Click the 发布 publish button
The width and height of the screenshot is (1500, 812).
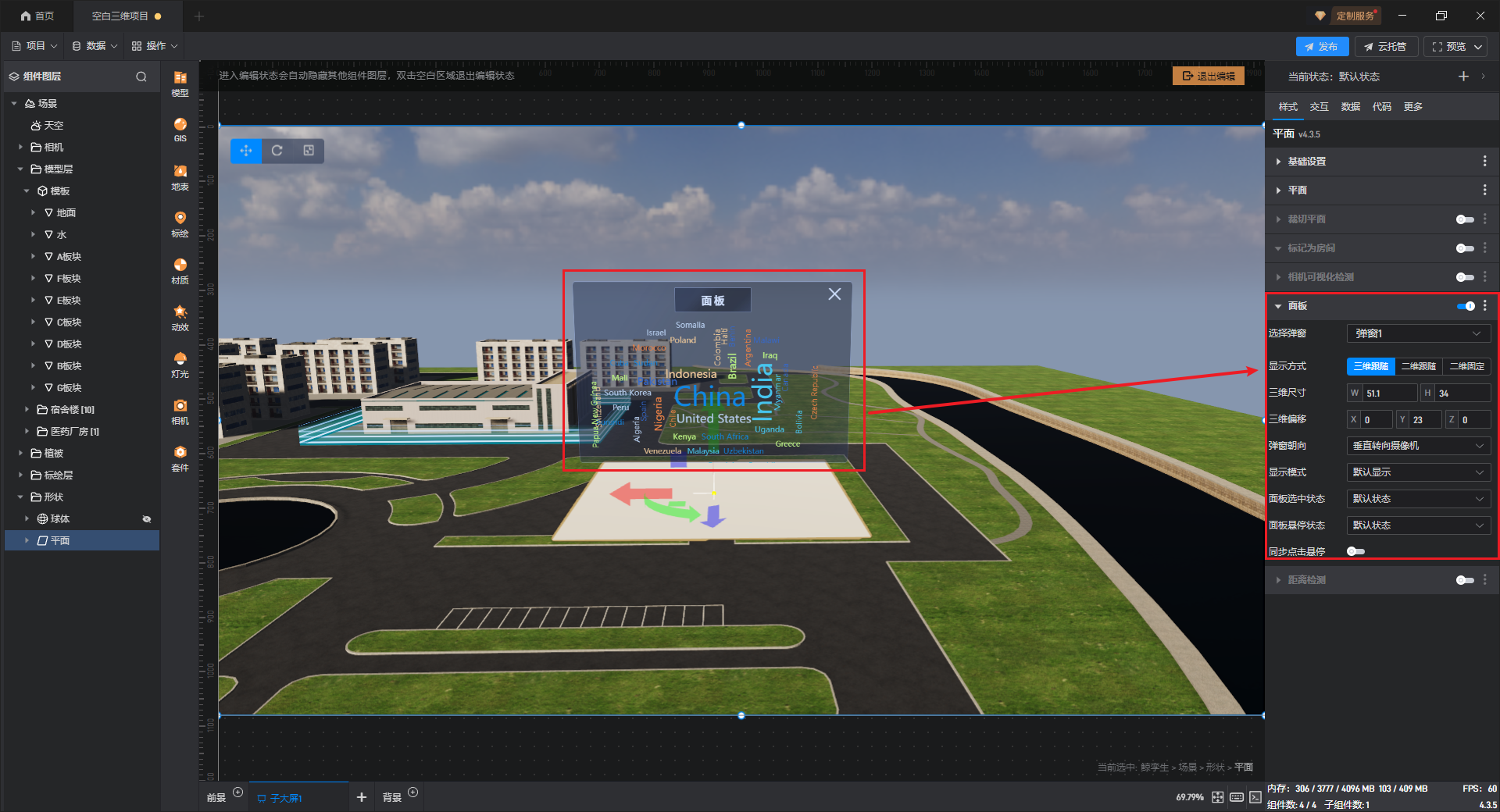point(1322,47)
